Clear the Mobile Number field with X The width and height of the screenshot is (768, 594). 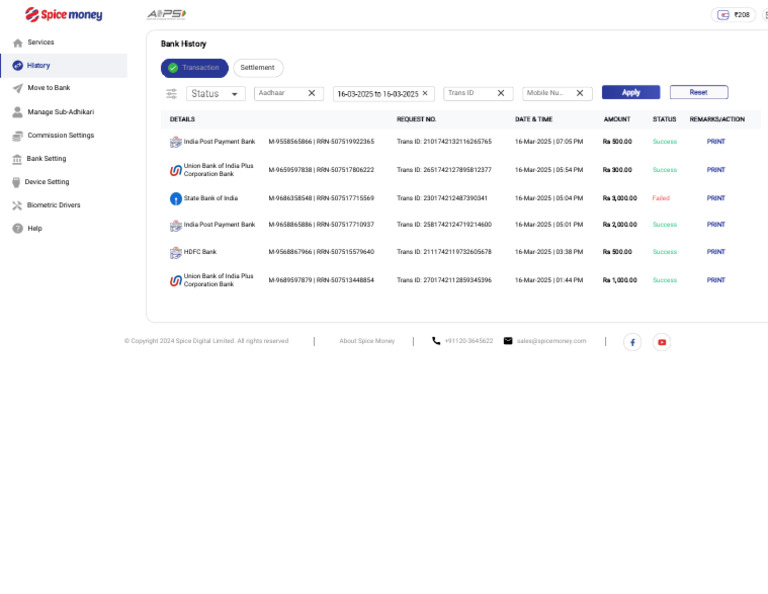pyautogui.click(x=579, y=93)
